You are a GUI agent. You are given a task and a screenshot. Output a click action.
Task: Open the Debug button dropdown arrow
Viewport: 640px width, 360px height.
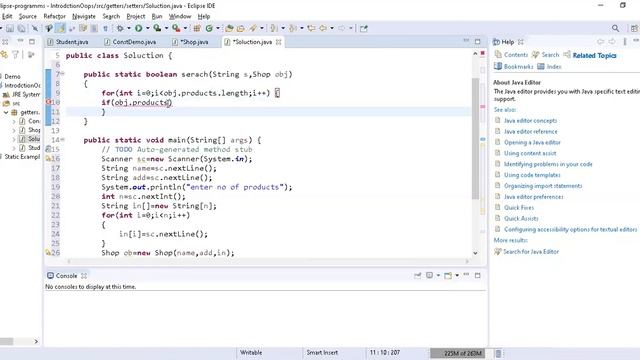[129, 28]
